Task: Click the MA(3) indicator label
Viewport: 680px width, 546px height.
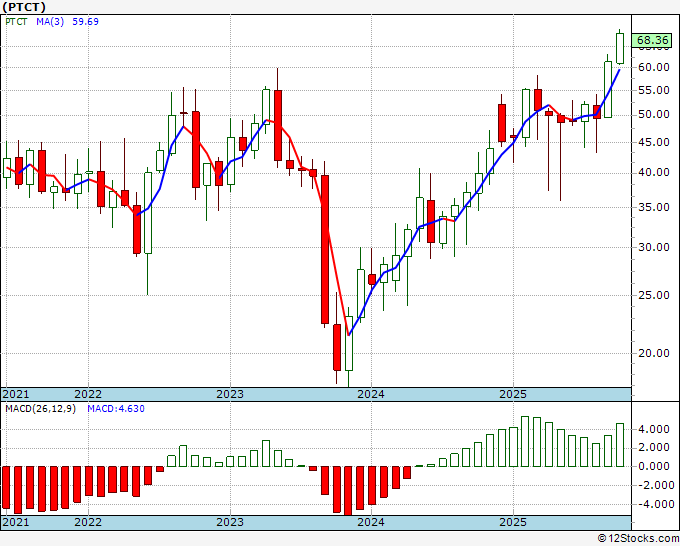Action: coord(50,22)
